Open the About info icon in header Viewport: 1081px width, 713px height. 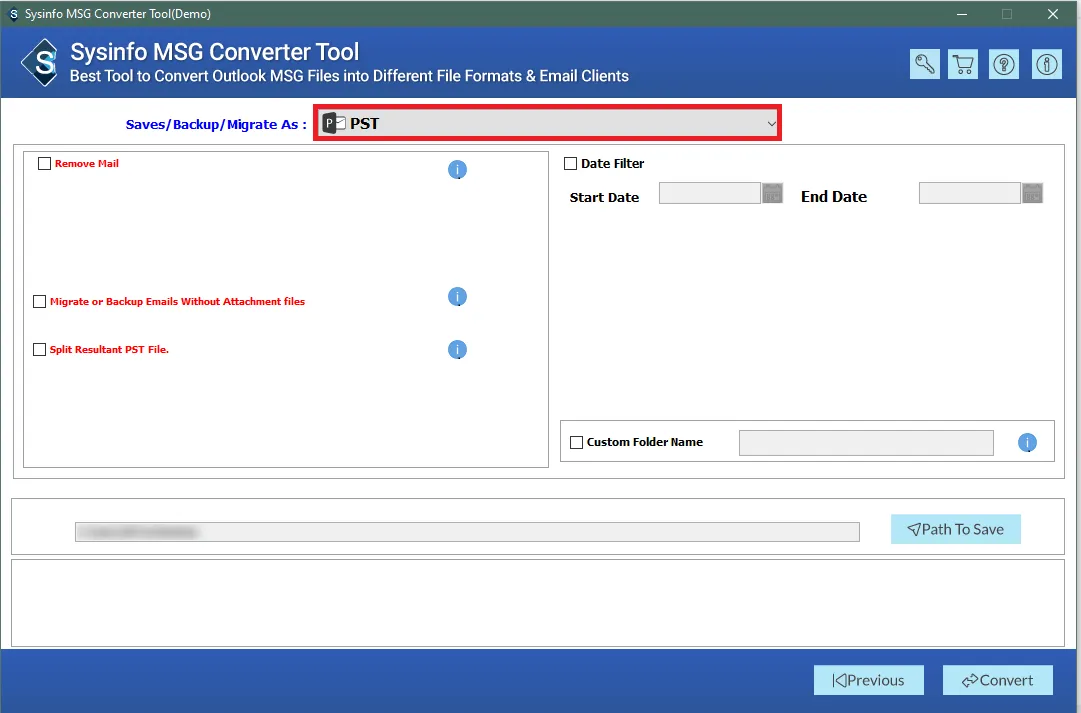[x=1047, y=64]
